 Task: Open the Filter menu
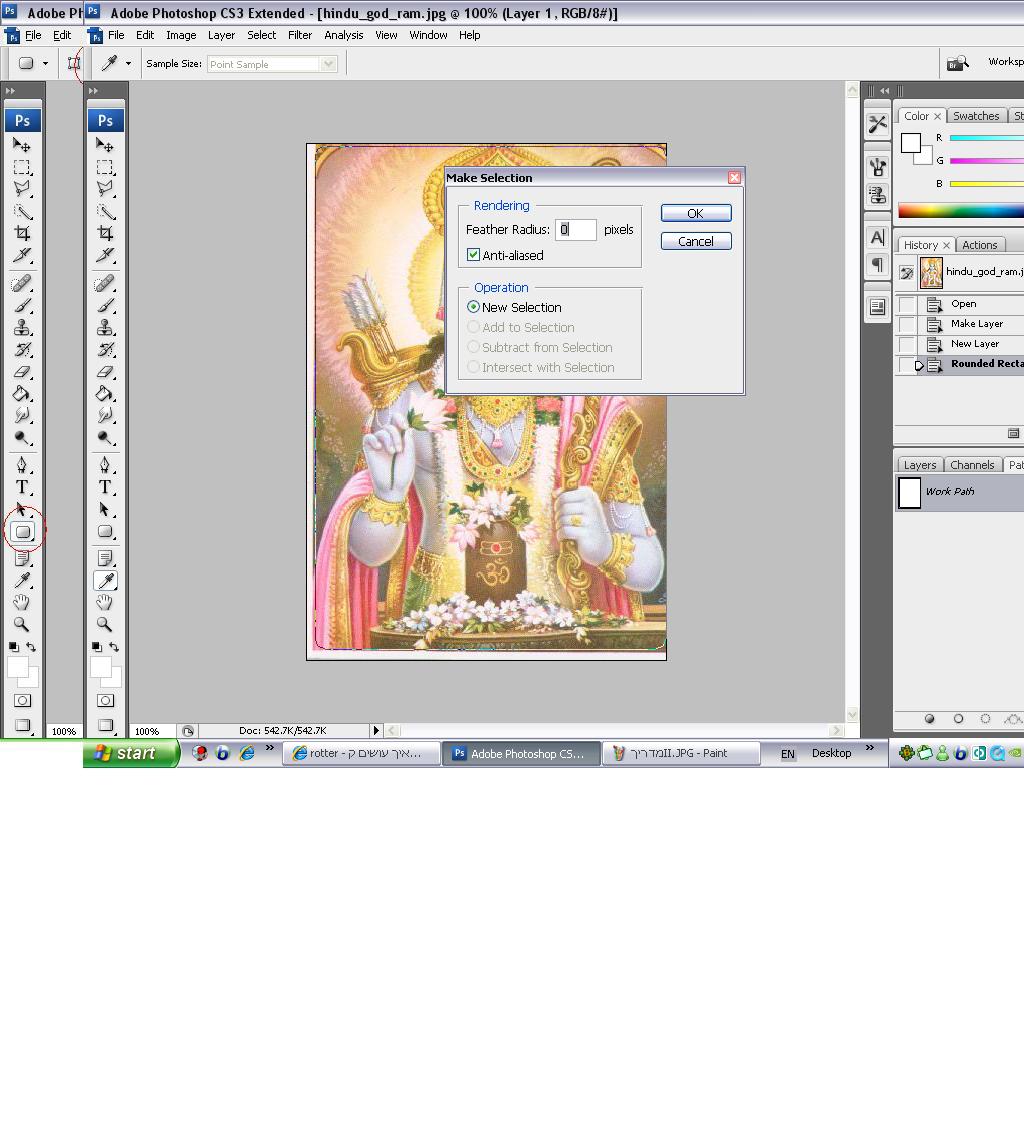point(300,35)
